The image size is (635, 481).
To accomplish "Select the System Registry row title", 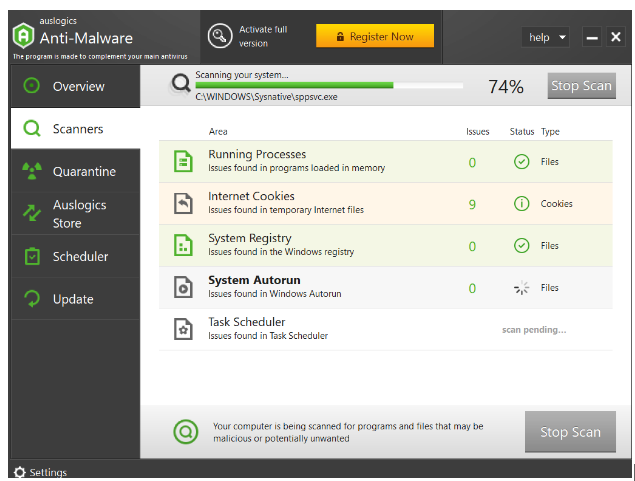I will [x=250, y=238].
